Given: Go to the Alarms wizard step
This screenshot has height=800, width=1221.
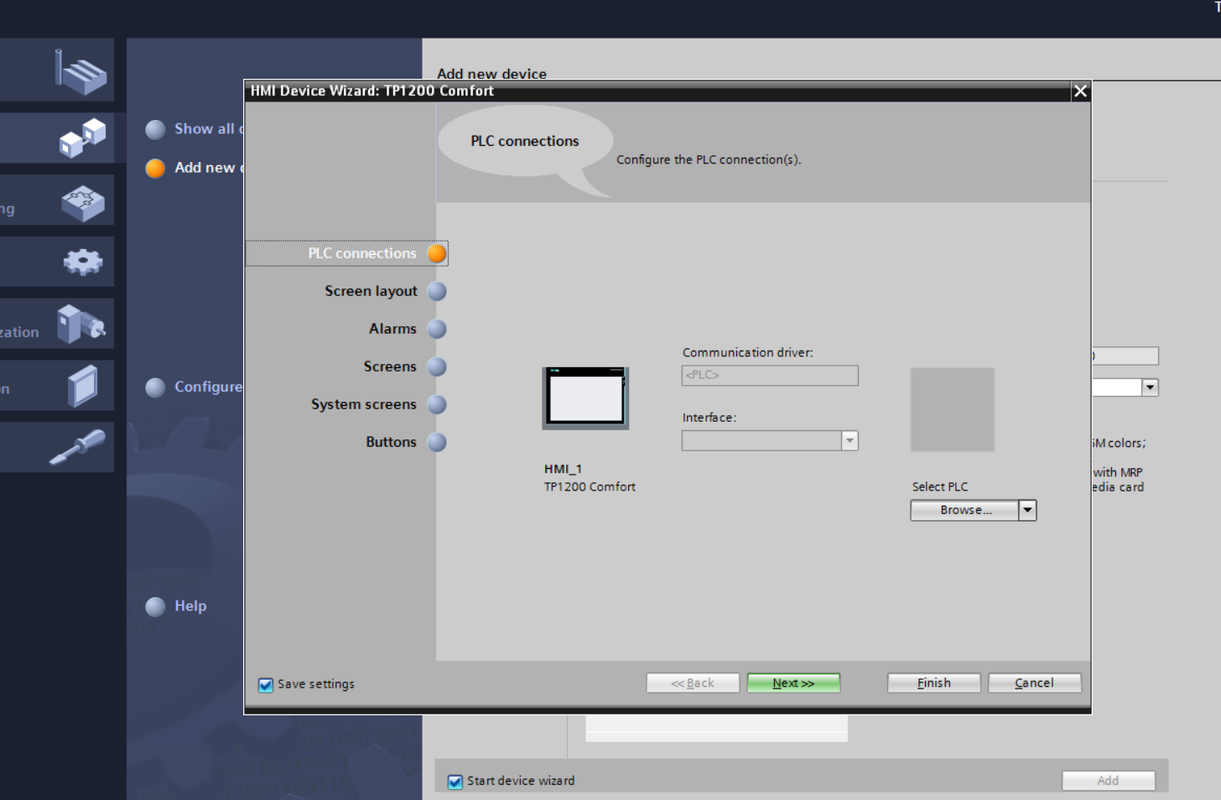Looking at the screenshot, I should click(x=393, y=329).
